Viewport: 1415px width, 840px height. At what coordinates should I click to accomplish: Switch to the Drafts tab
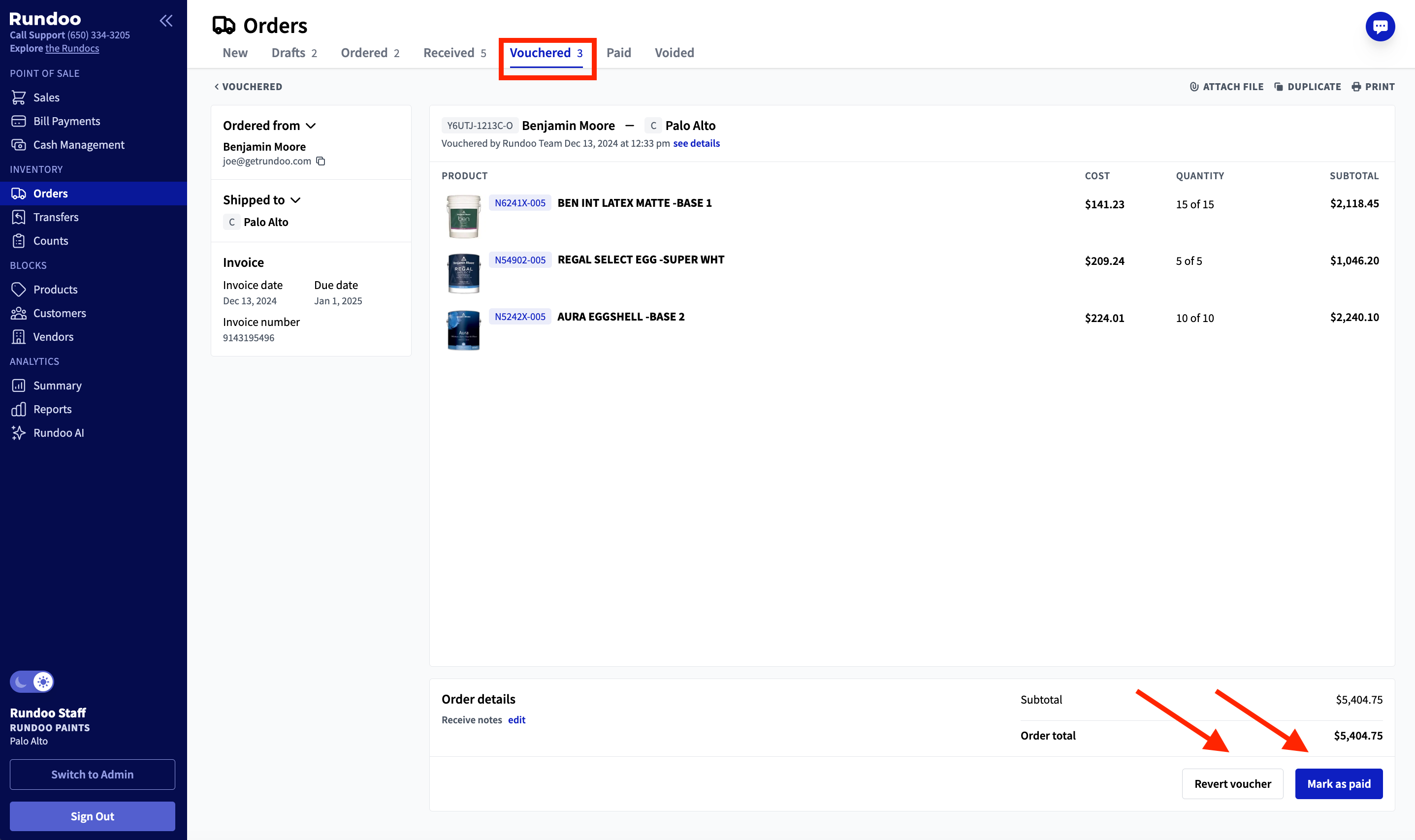[x=294, y=53]
